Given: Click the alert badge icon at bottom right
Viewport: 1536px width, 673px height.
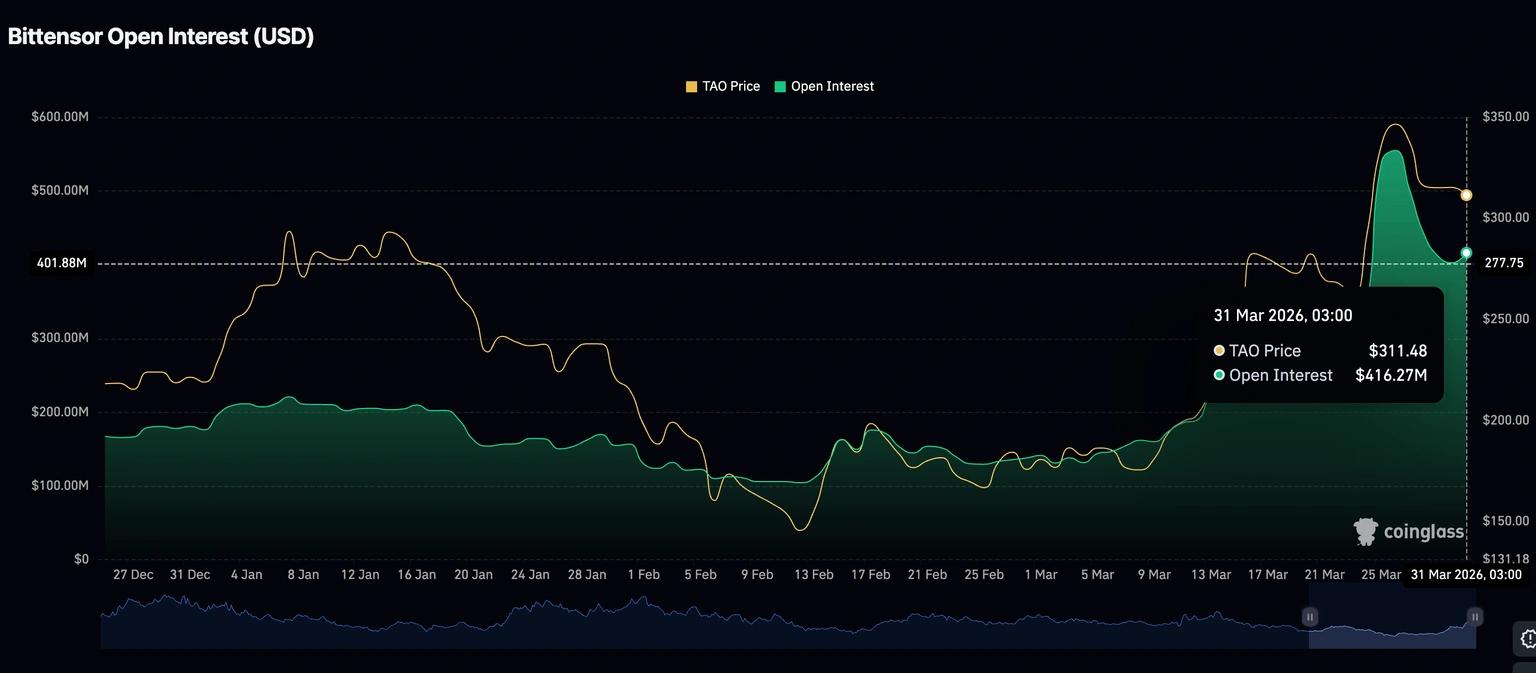Looking at the screenshot, I should tap(1526, 639).
